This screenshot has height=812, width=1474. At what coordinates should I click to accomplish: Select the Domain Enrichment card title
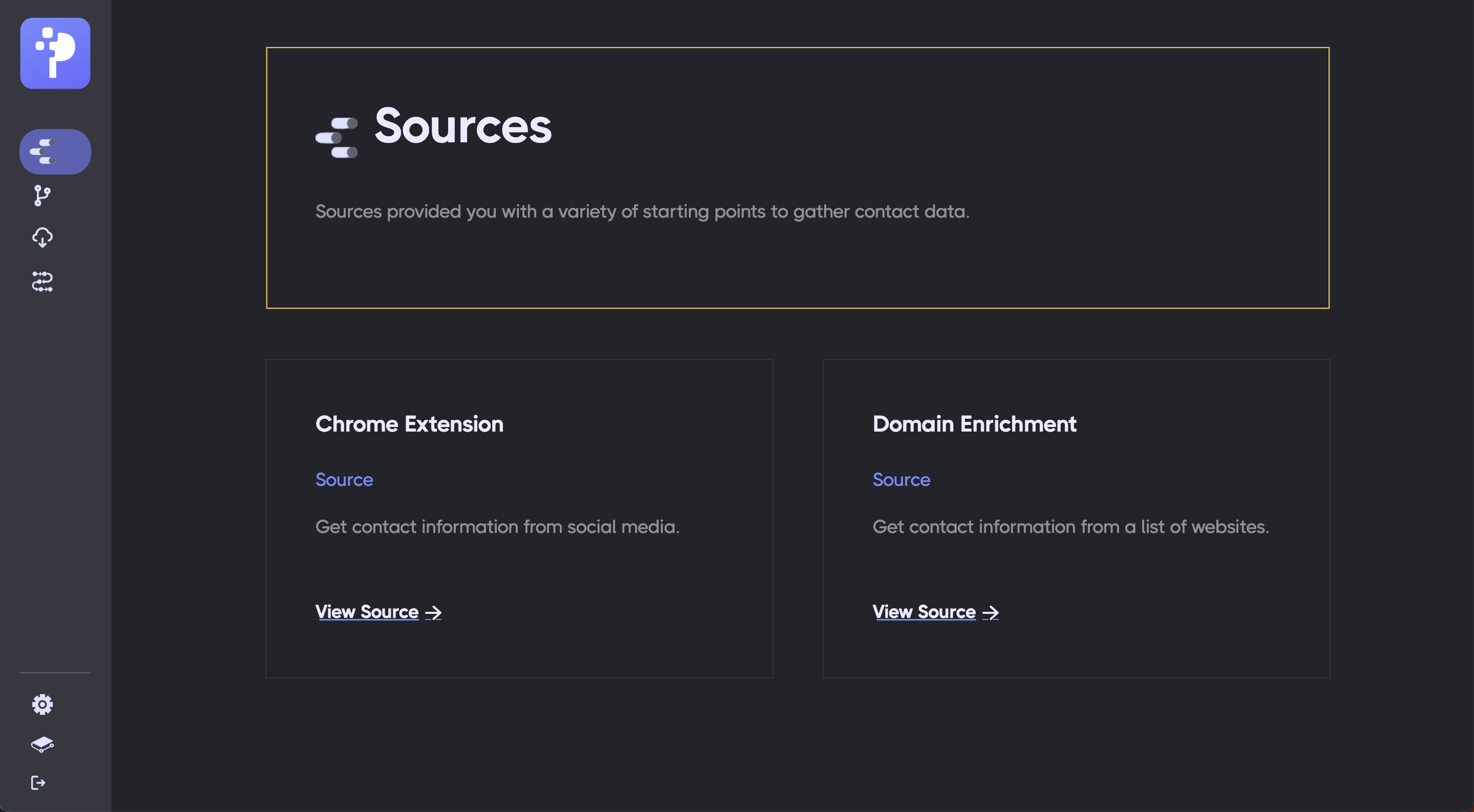(974, 424)
